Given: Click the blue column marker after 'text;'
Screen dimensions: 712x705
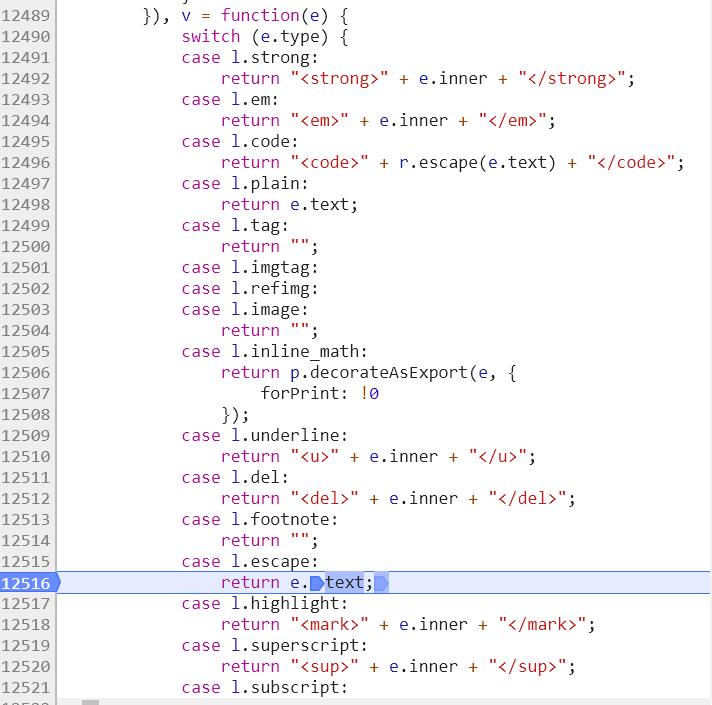Looking at the screenshot, I should point(380,582).
